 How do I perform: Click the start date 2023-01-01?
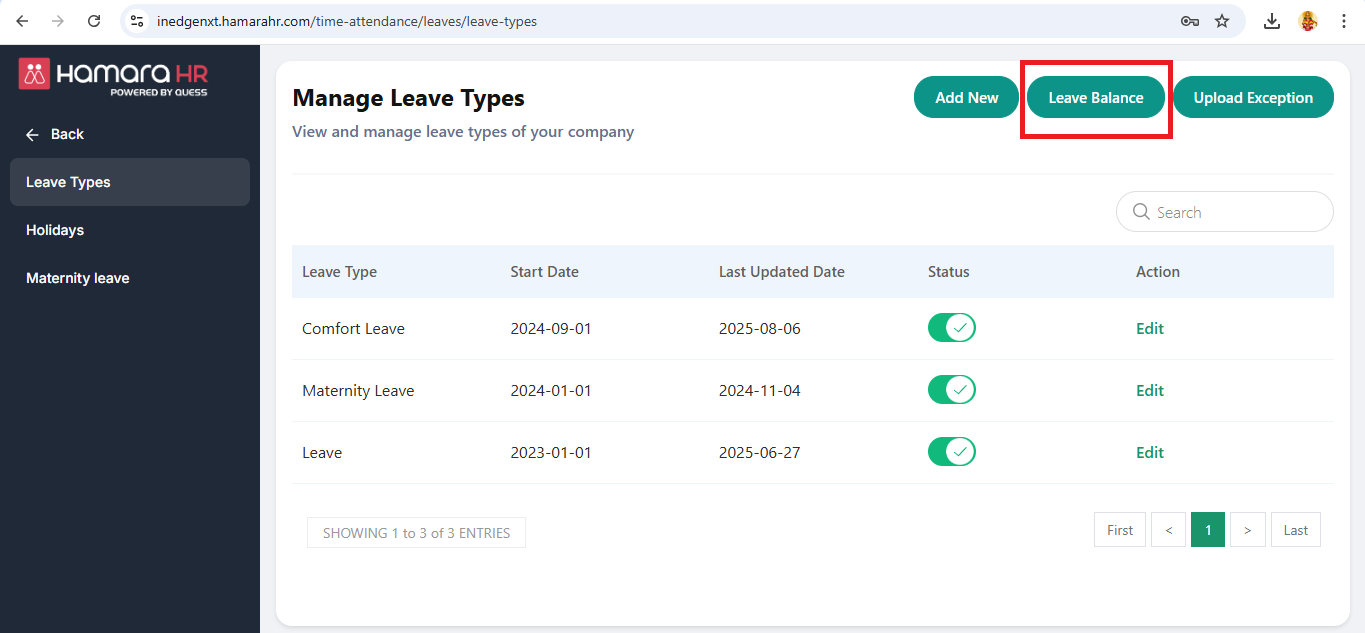click(x=550, y=452)
